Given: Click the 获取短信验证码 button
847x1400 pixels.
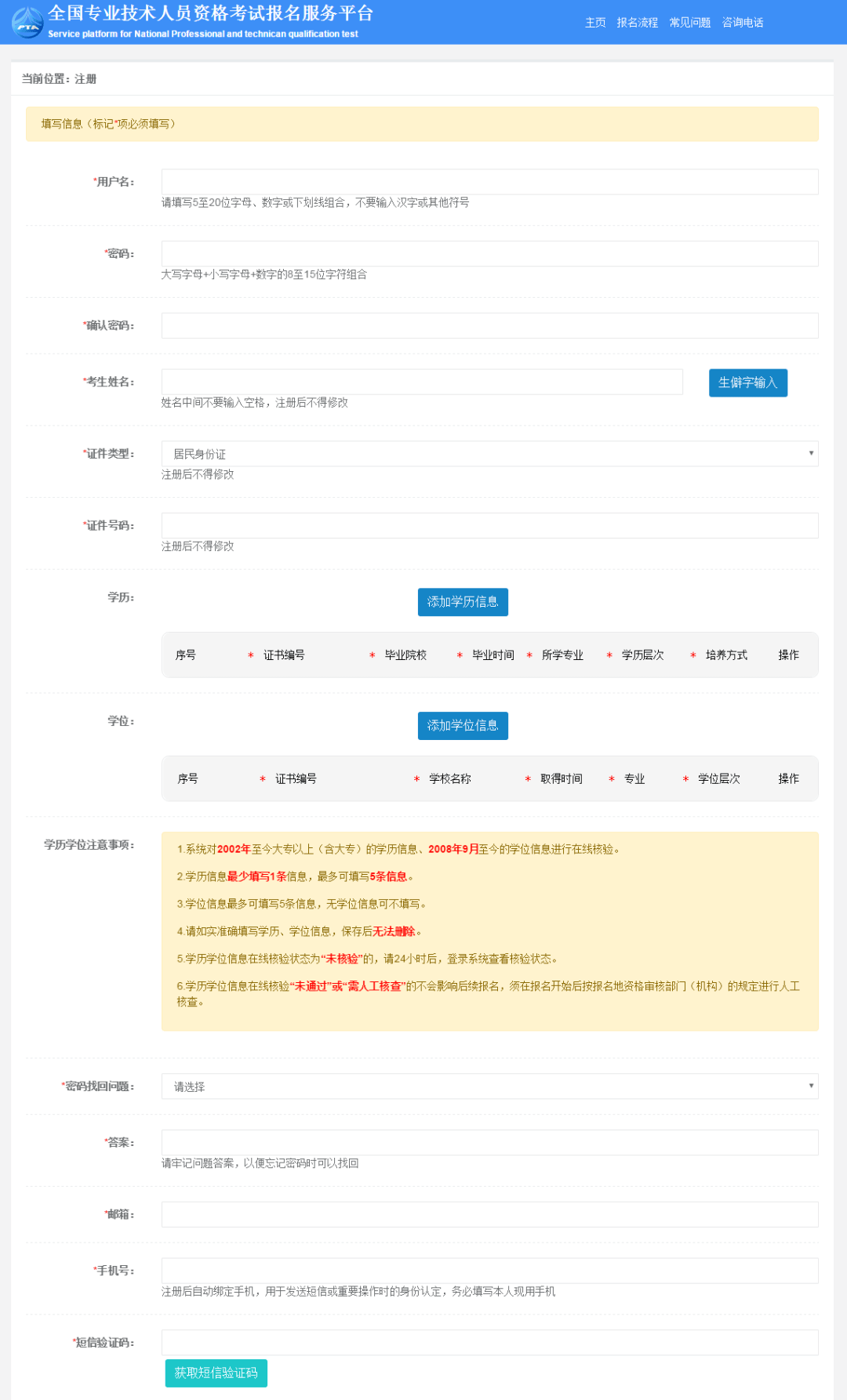Looking at the screenshot, I should click(216, 1373).
